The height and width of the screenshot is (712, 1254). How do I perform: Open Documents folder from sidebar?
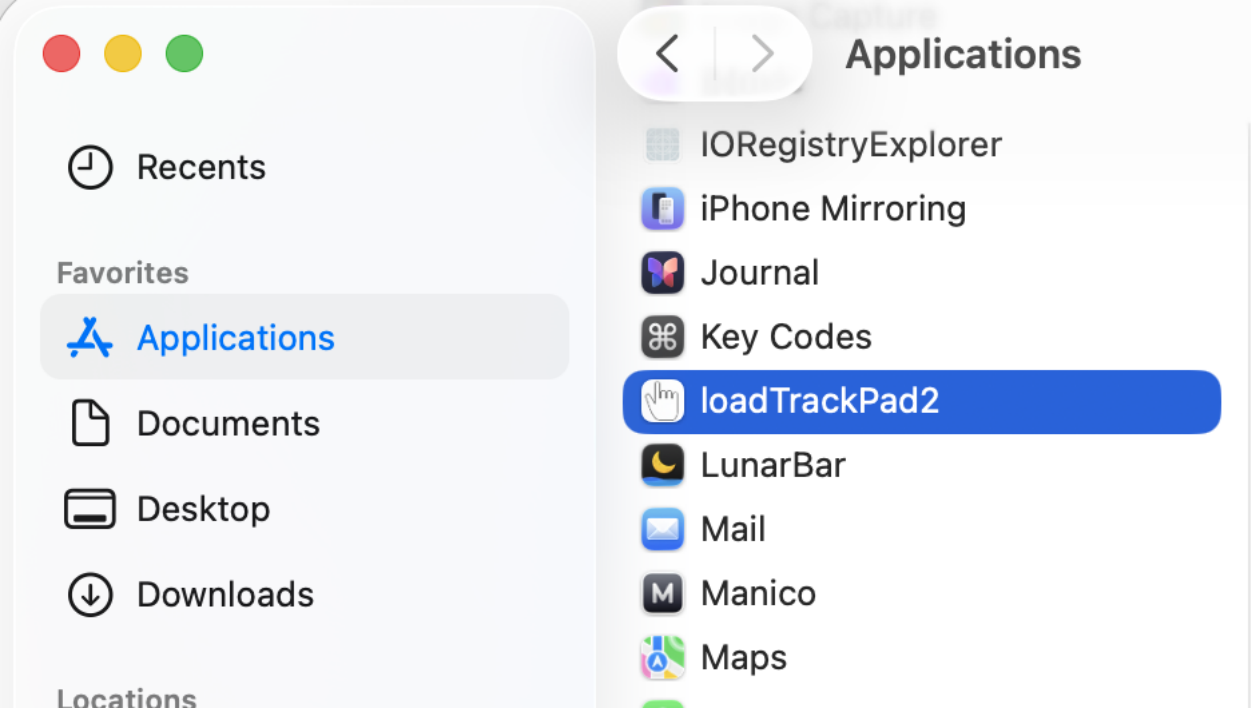pos(304,423)
